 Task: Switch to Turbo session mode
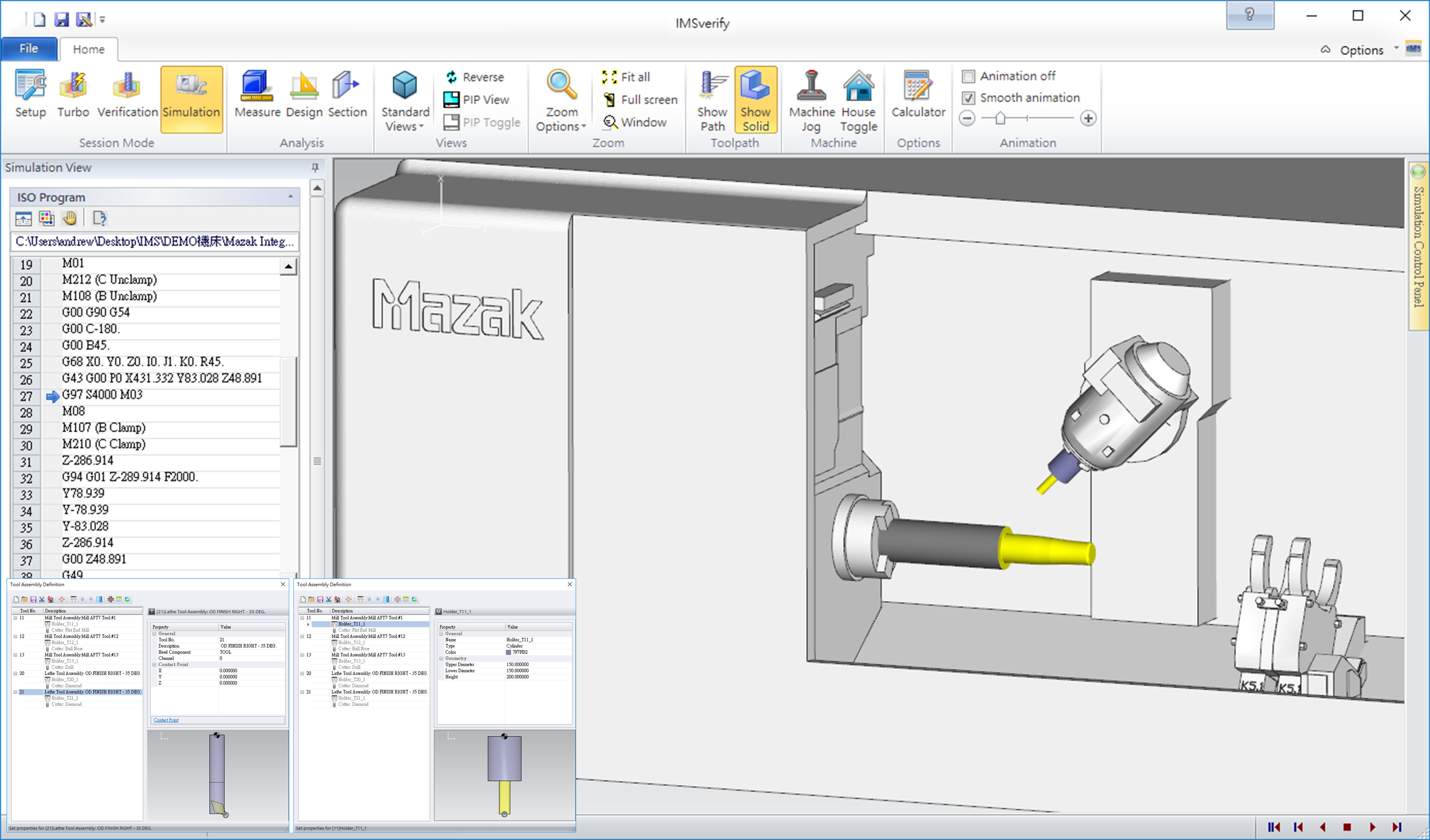pos(73,94)
